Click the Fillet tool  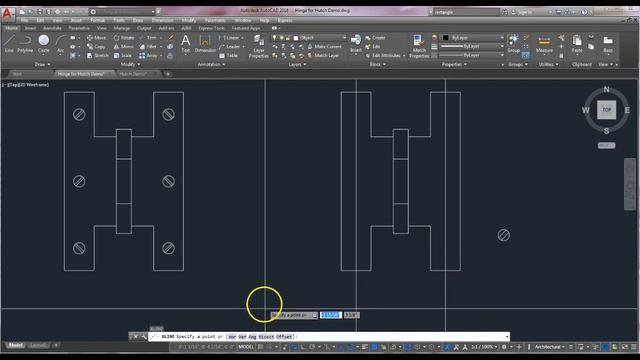point(148,47)
